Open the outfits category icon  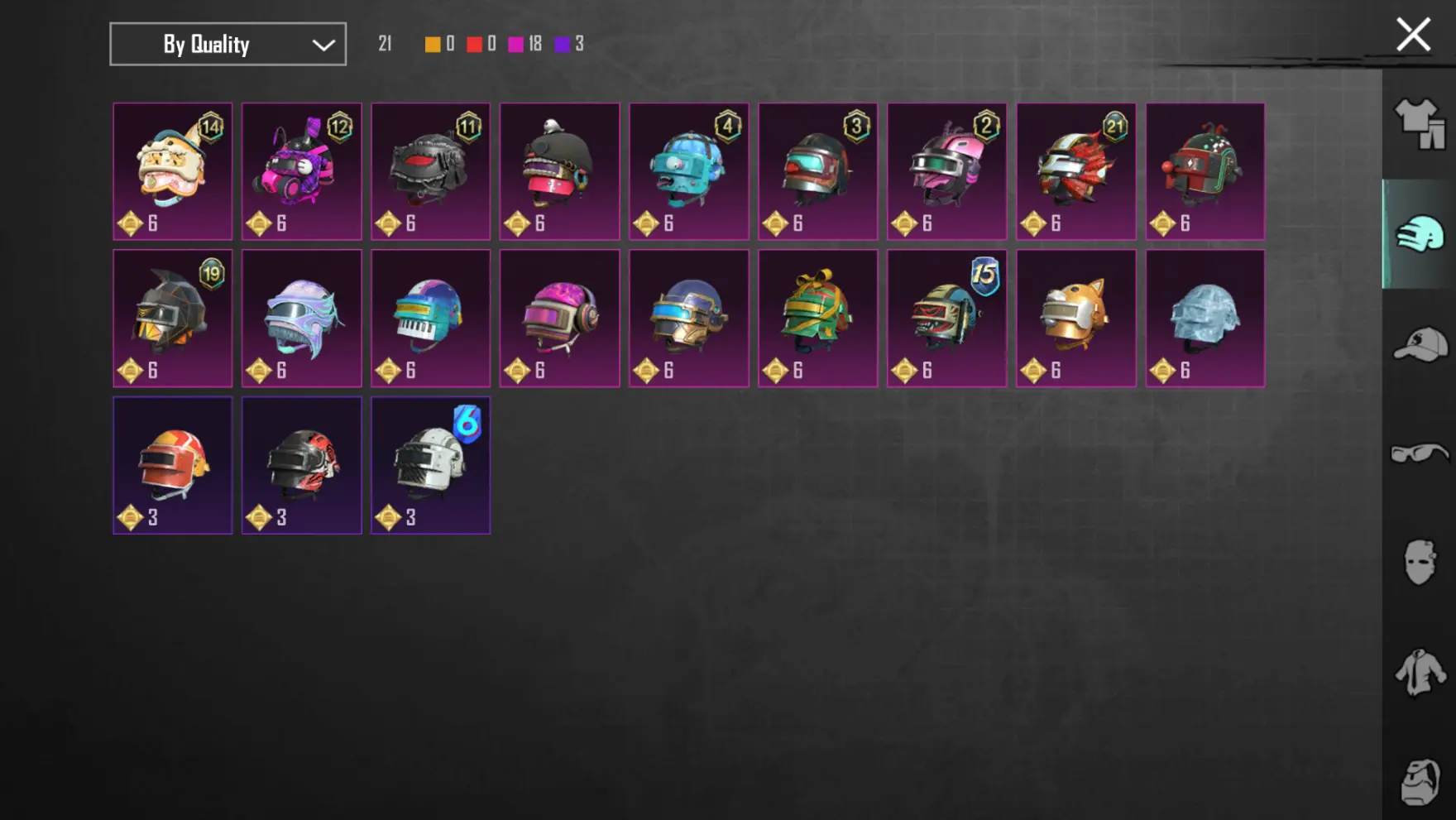click(1420, 124)
